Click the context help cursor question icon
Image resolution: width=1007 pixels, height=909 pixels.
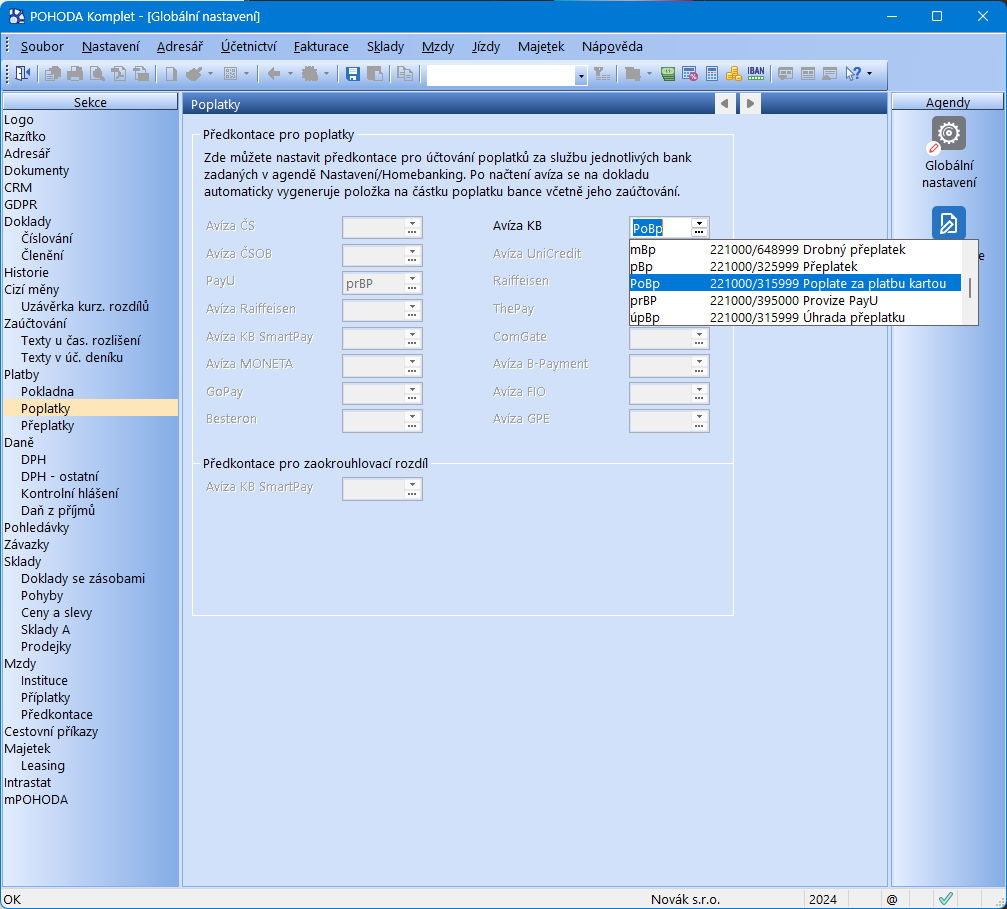pyautogui.click(x=853, y=74)
